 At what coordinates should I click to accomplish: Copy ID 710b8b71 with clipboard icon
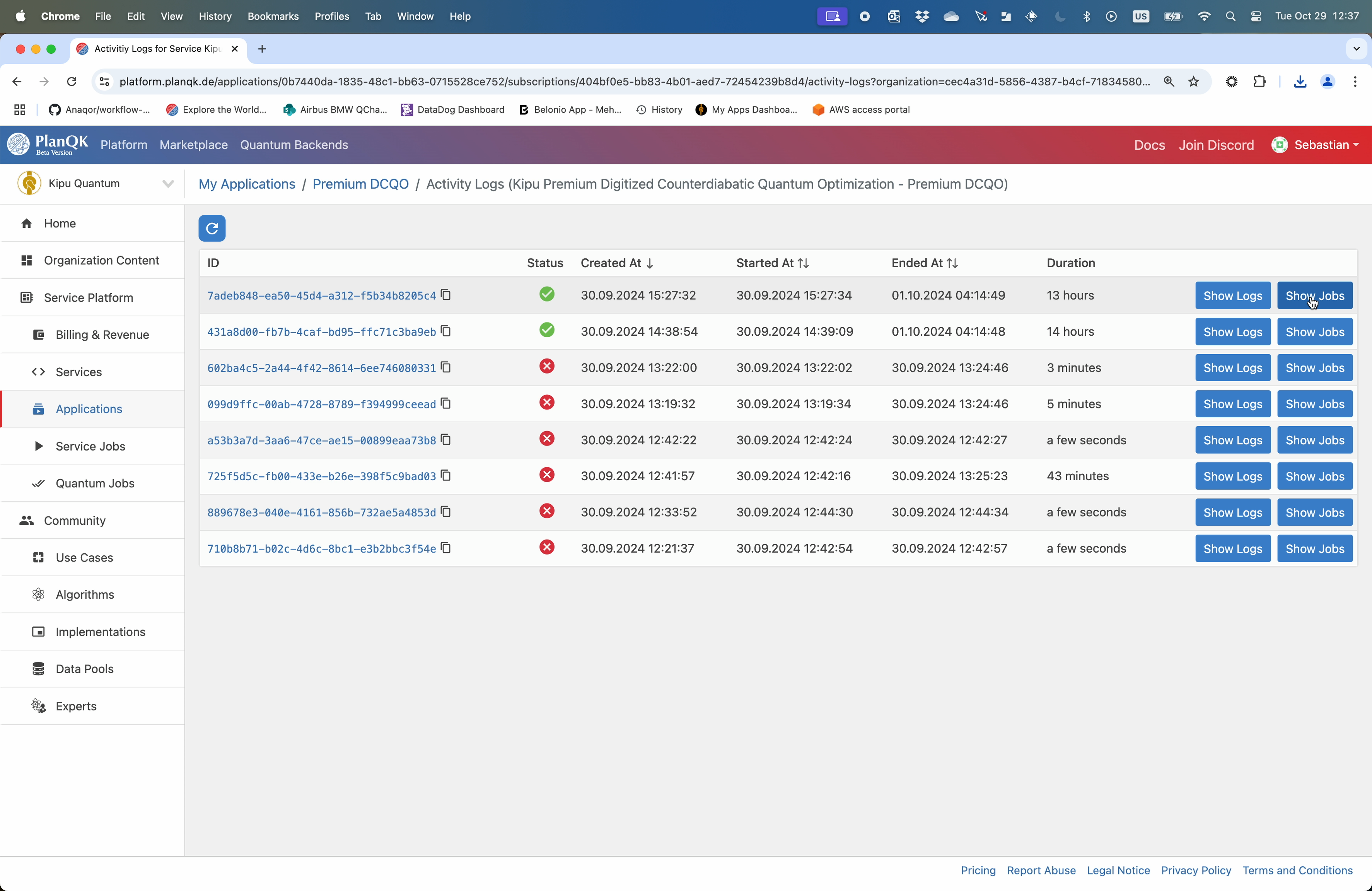click(x=445, y=548)
